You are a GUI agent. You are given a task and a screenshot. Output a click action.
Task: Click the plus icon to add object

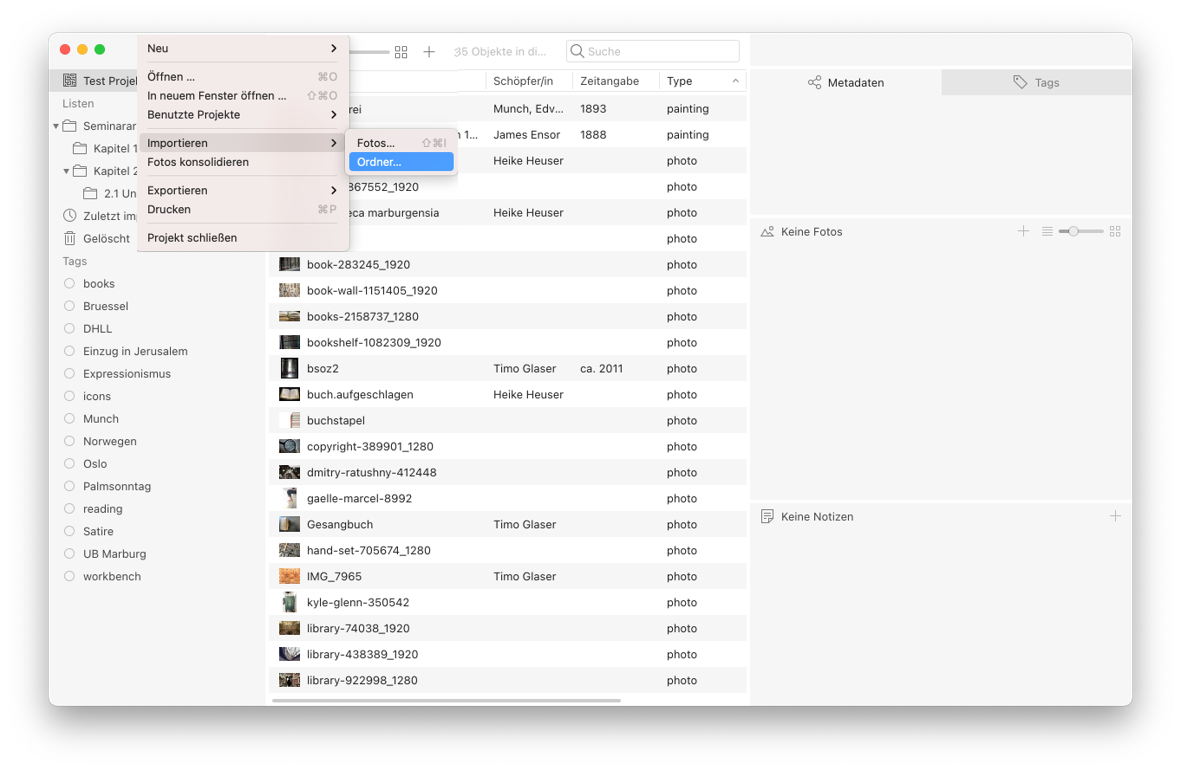pyautogui.click(x=429, y=52)
